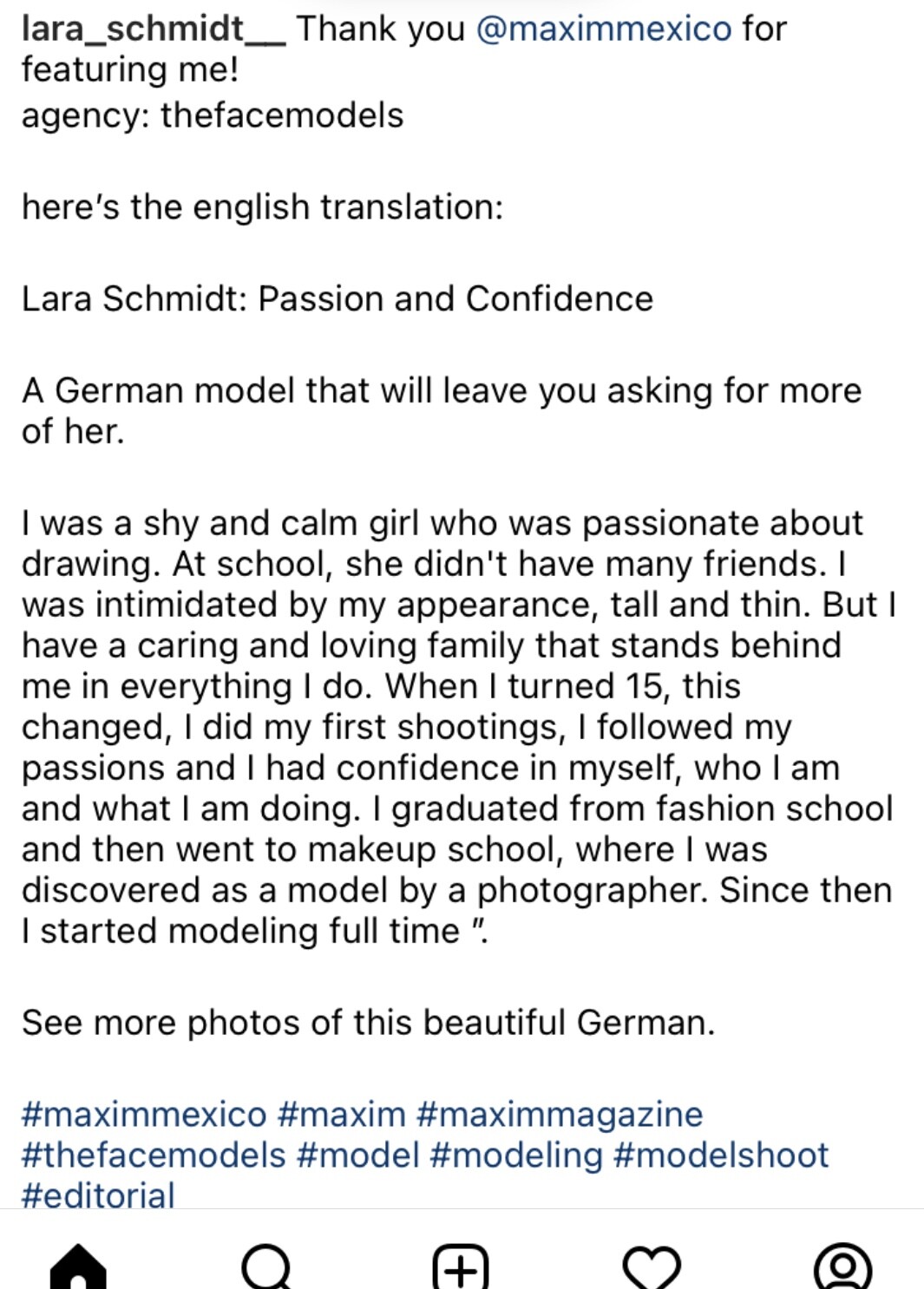Open the Profile icon in bottom bar

[x=842, y=1267]
